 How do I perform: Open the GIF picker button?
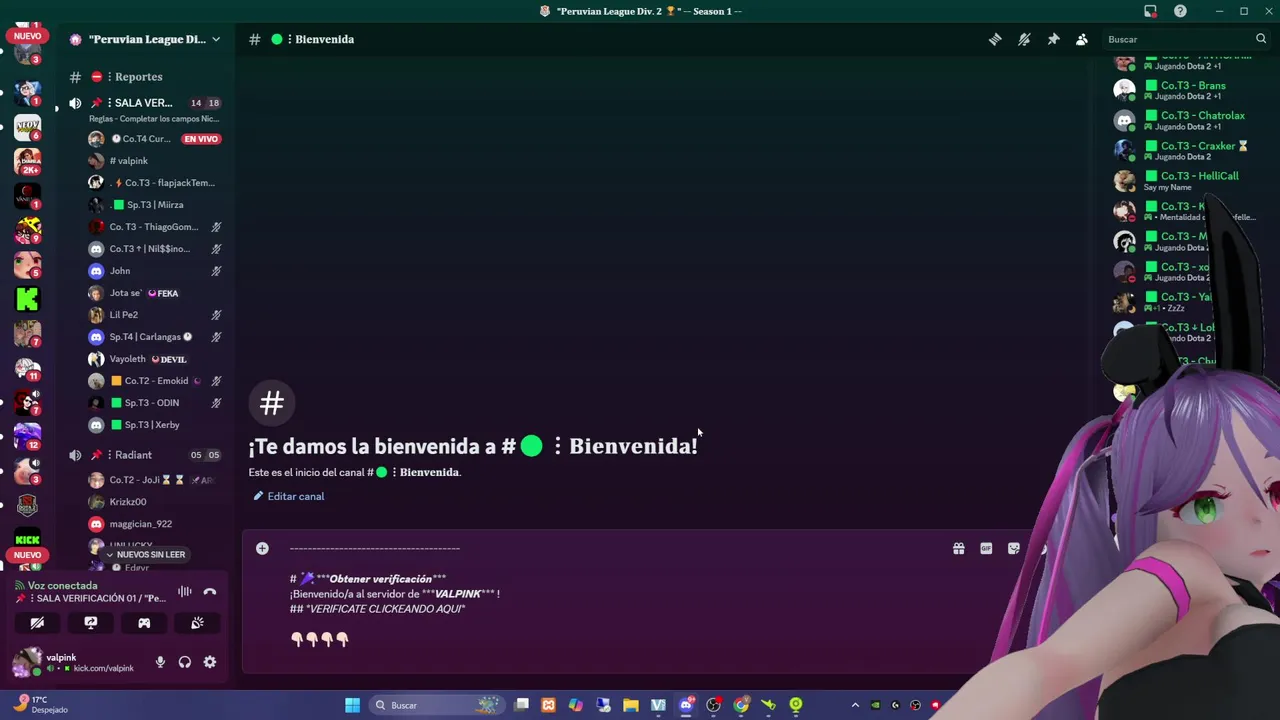tap(986, 548)
